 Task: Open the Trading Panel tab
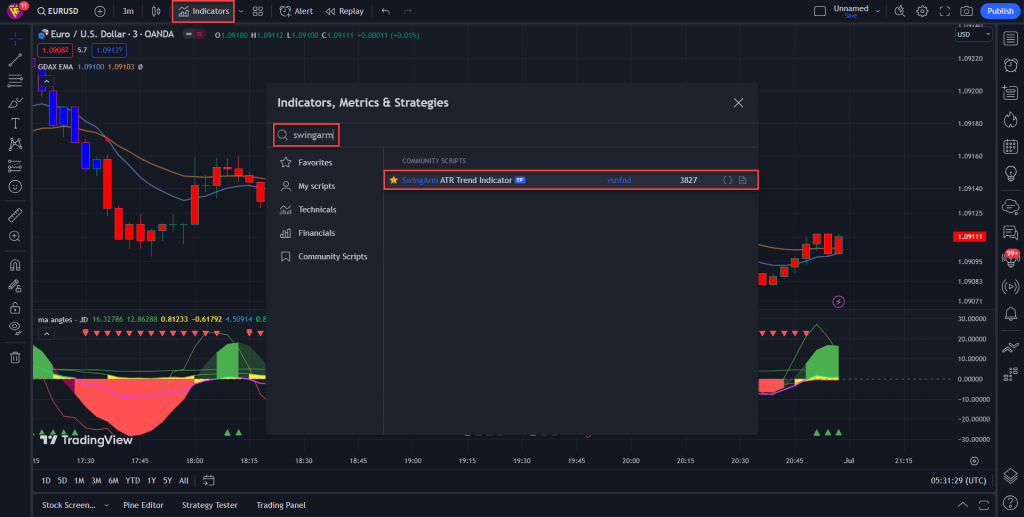point(281,505)
